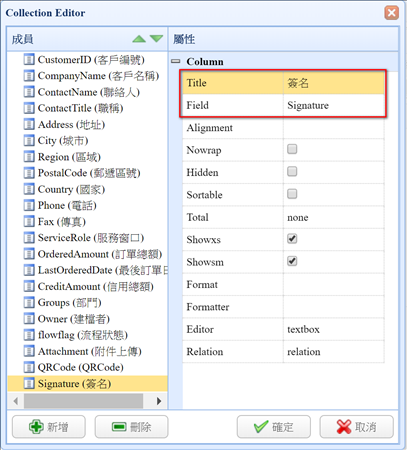Click the member list horizontal scrollbar thumb

(x=83, y=401)
